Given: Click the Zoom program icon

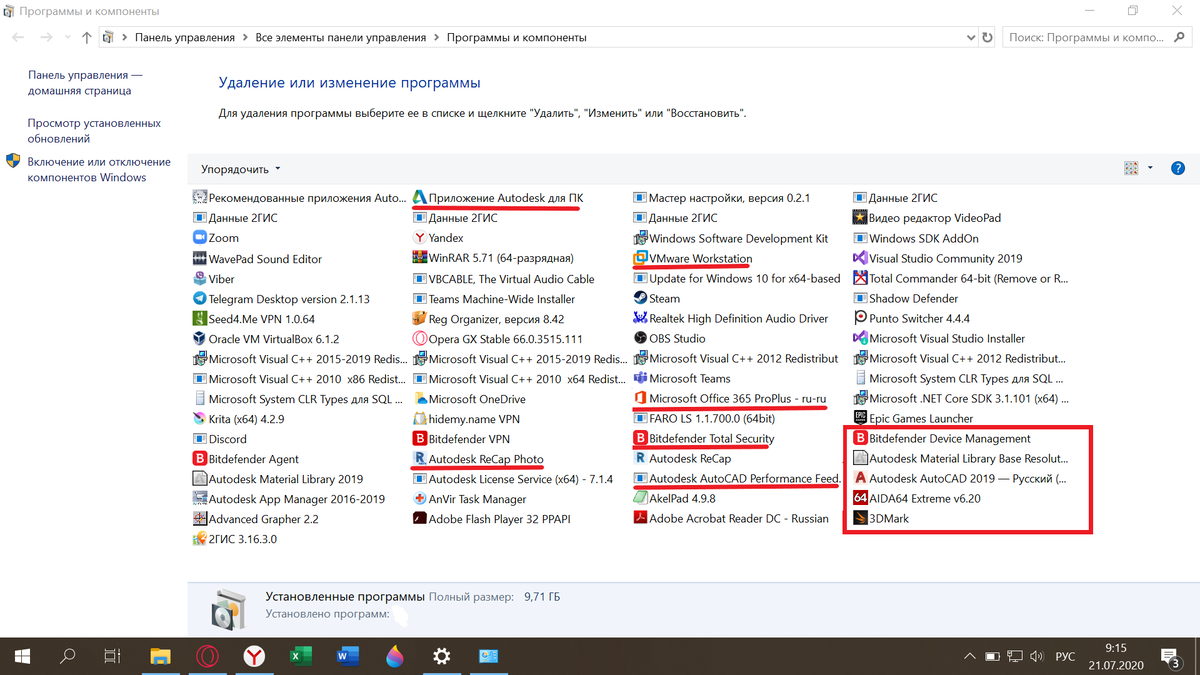Looking at the screenshot, I should [200, 238].
